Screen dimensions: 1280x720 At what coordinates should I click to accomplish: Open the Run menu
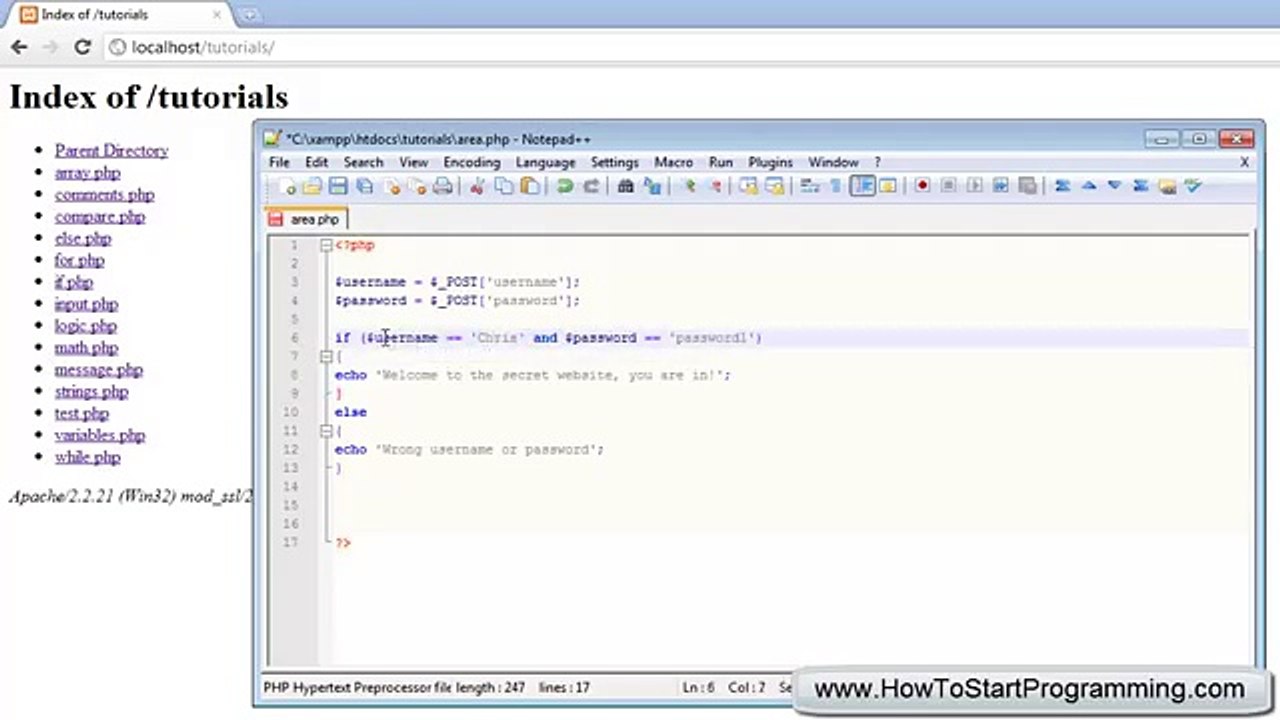(x=720, y=162)
